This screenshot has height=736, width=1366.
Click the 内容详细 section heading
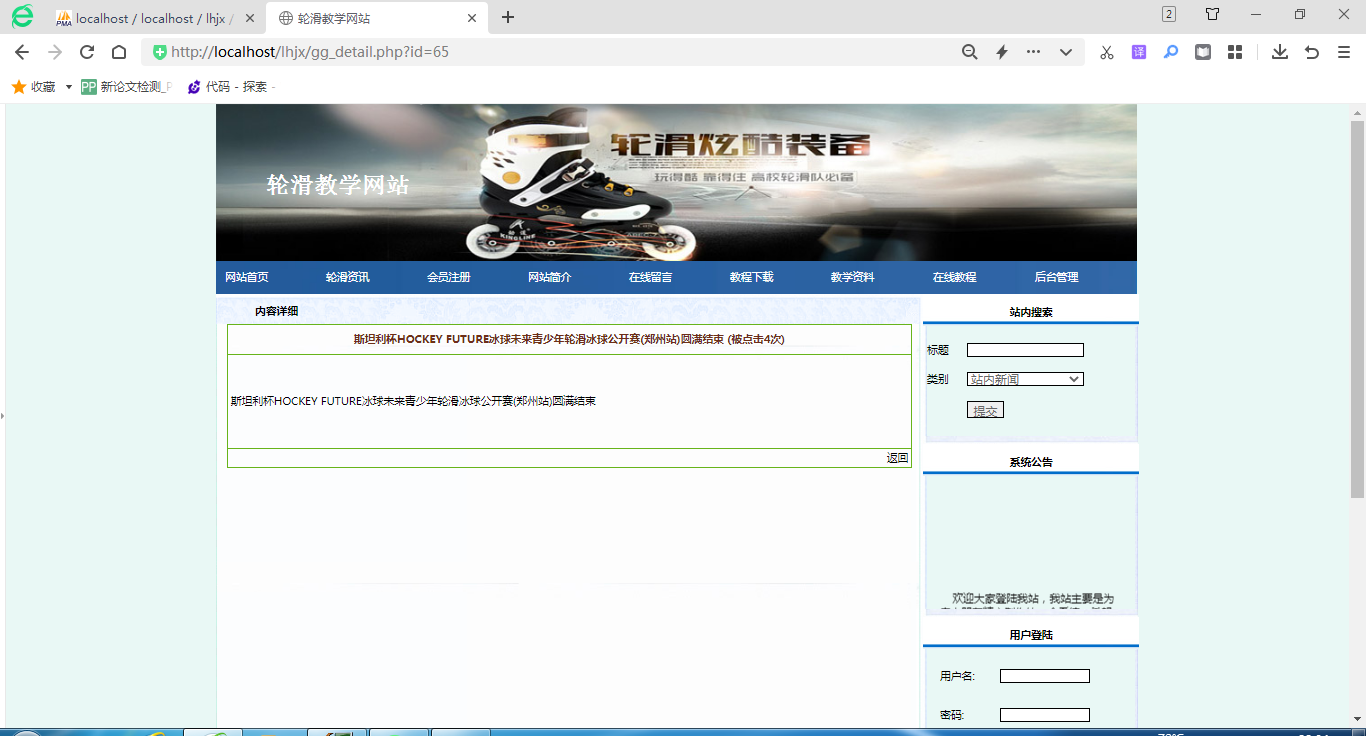tap(276, 311)
